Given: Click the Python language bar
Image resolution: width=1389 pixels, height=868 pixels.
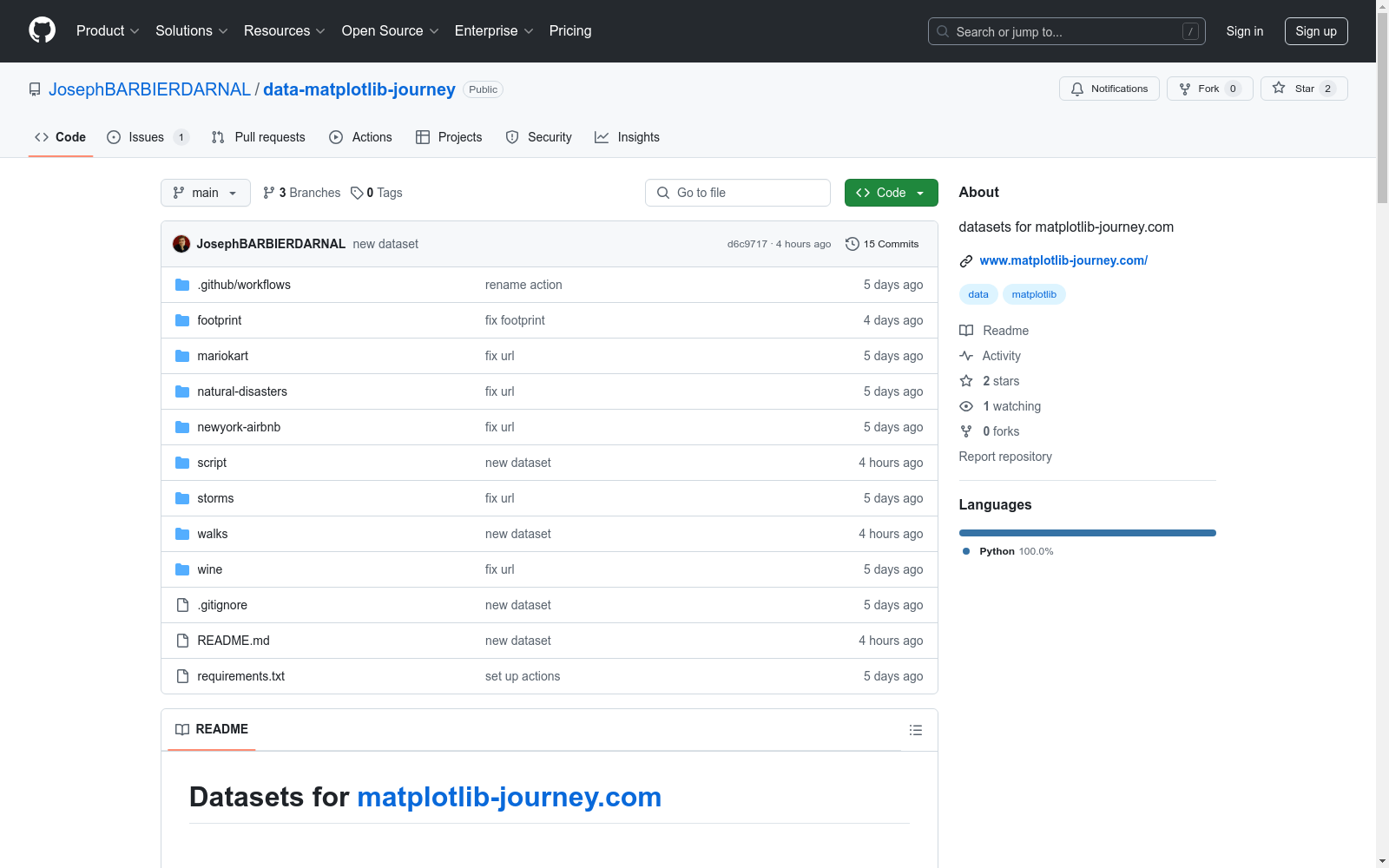Looking at the screenshot, I should (1088, 533).
